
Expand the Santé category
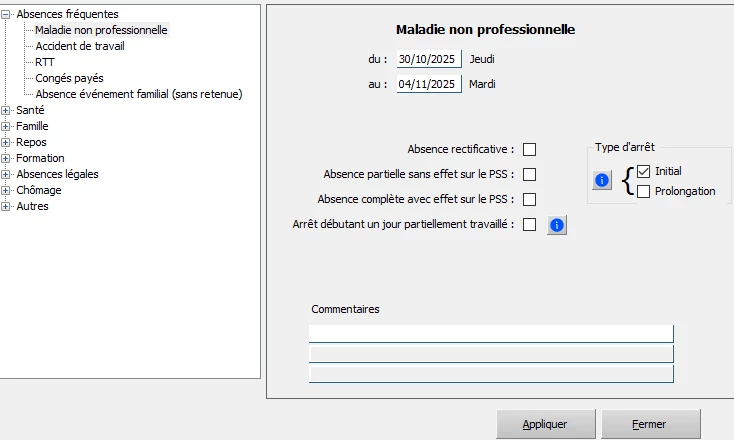tap(7, 111)
